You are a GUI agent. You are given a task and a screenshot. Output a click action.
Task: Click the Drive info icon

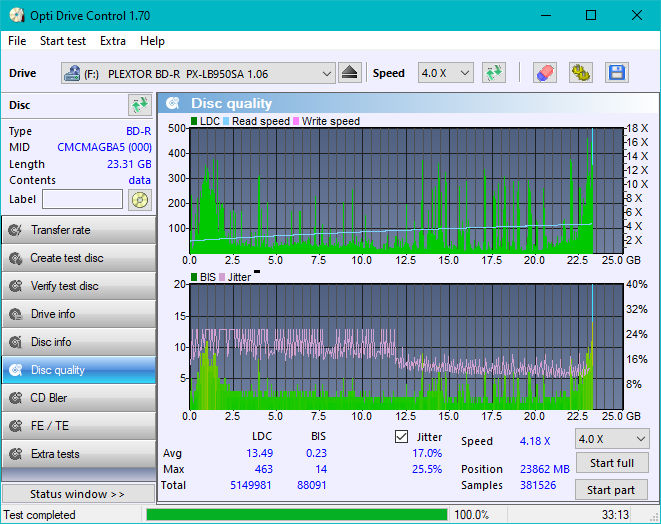(16, 314)
